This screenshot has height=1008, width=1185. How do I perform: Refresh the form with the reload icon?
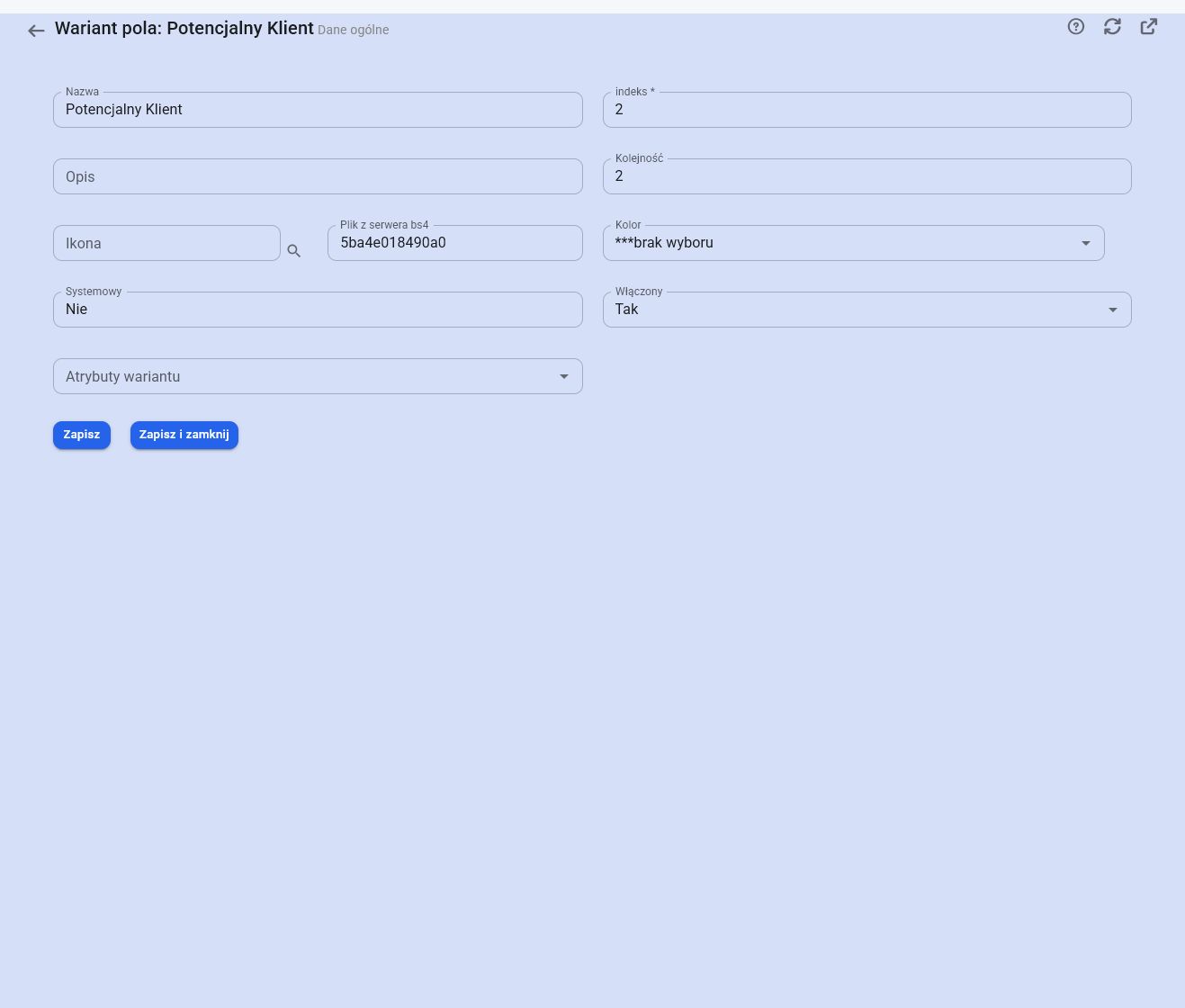[x=1113, y=27]
